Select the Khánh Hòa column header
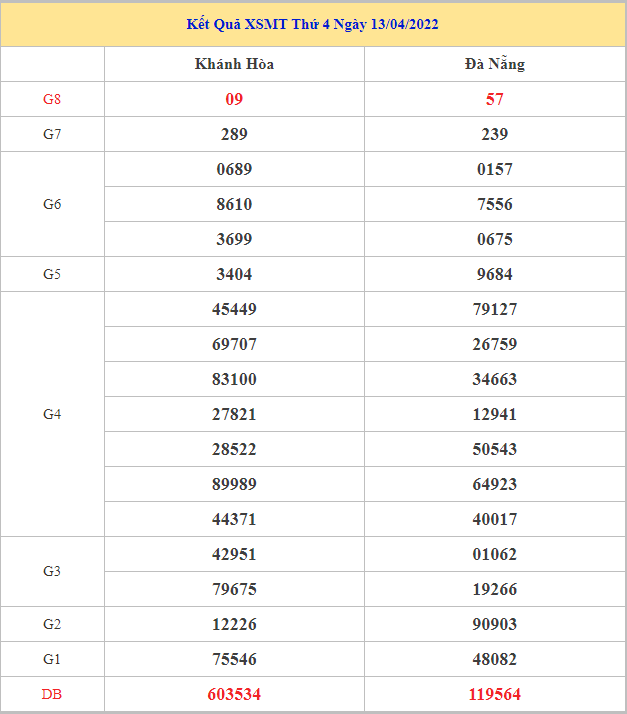The height and width of the screenshot is (714, 627). (234, 64)
